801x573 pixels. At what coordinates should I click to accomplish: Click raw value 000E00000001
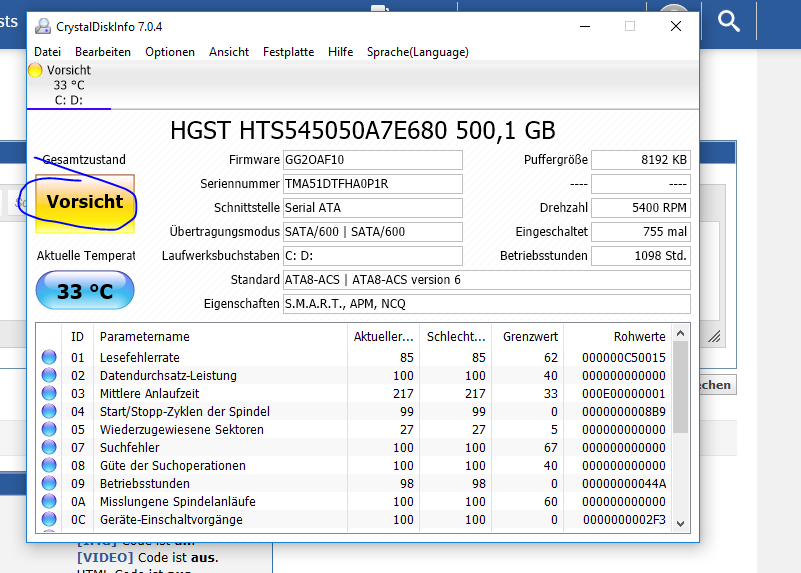click(624, 394)
